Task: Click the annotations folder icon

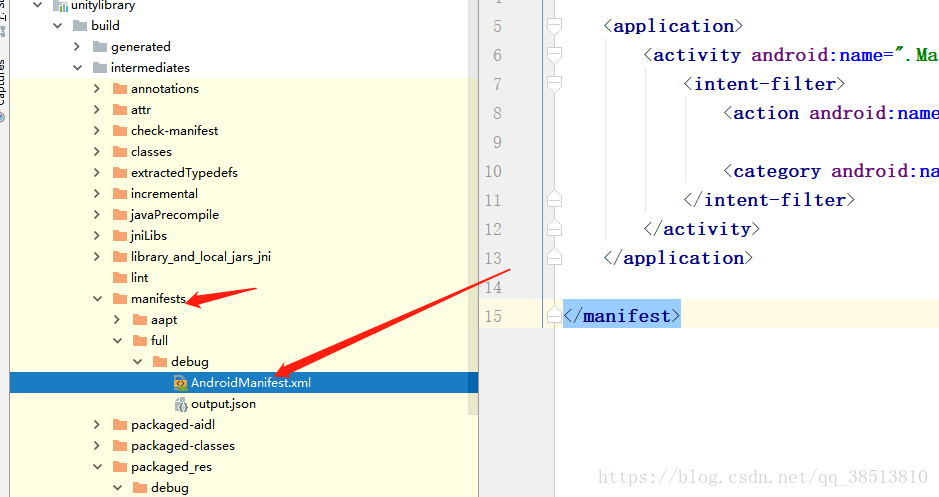Action: (x=120, y=89)
